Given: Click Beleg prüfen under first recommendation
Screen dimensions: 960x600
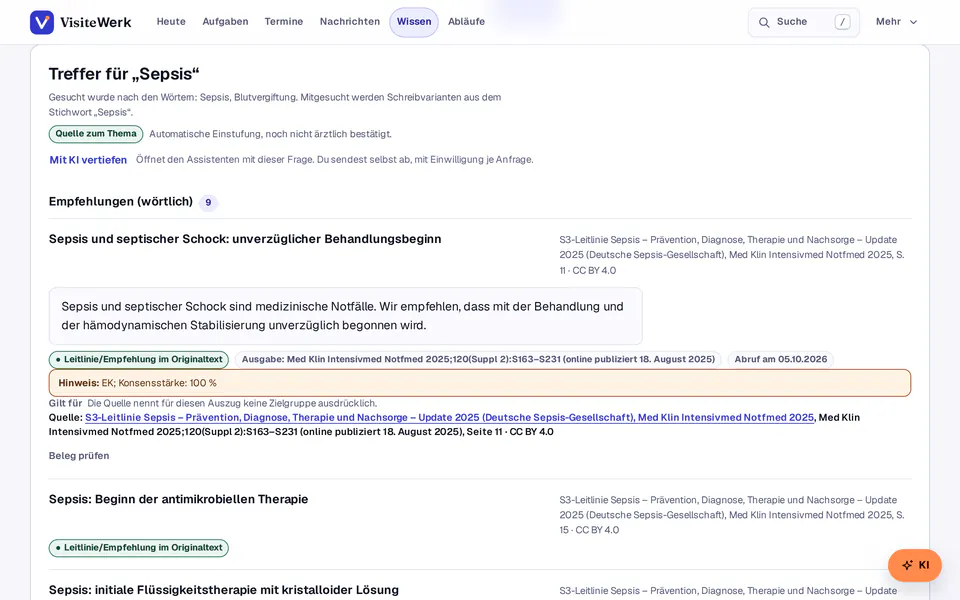Looking at the screenshot, I should click(x=79, y=456).
